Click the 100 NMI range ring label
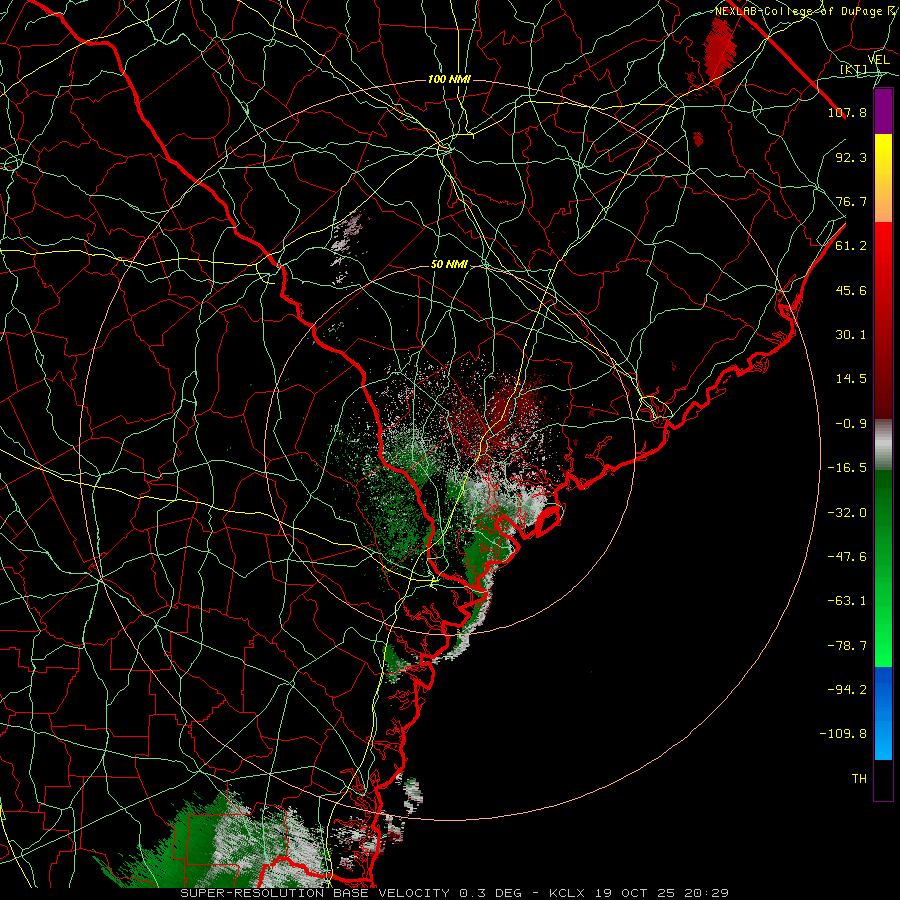The height and width of the screenshot is (900, 900). 449,79
